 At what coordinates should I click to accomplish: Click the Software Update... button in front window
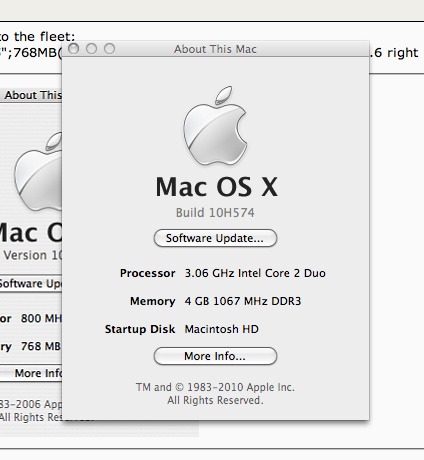click(215, 238)
